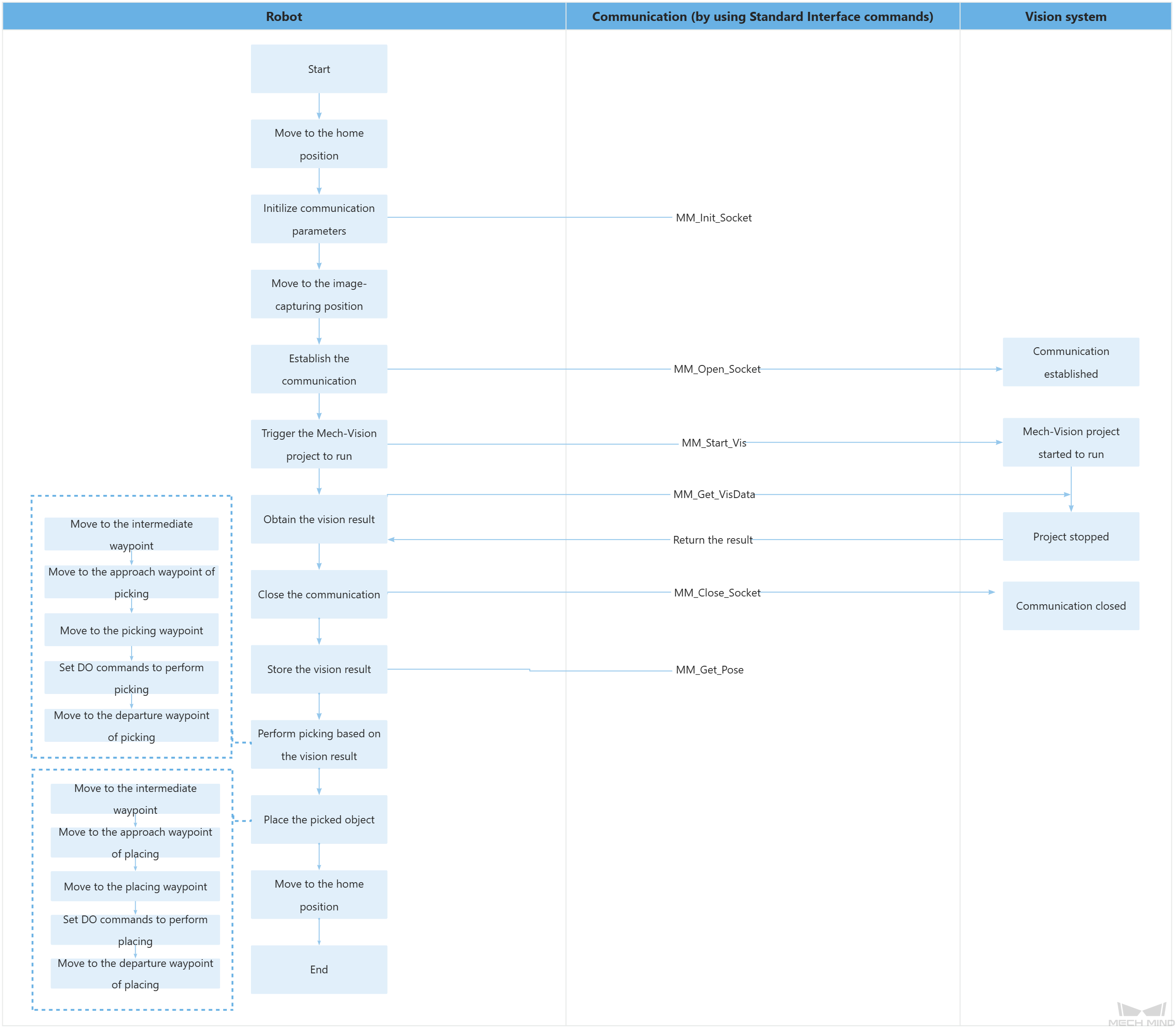Click the MM_Close_Socket command label
Screen dimensions: 1176x1028
[717, 592]
